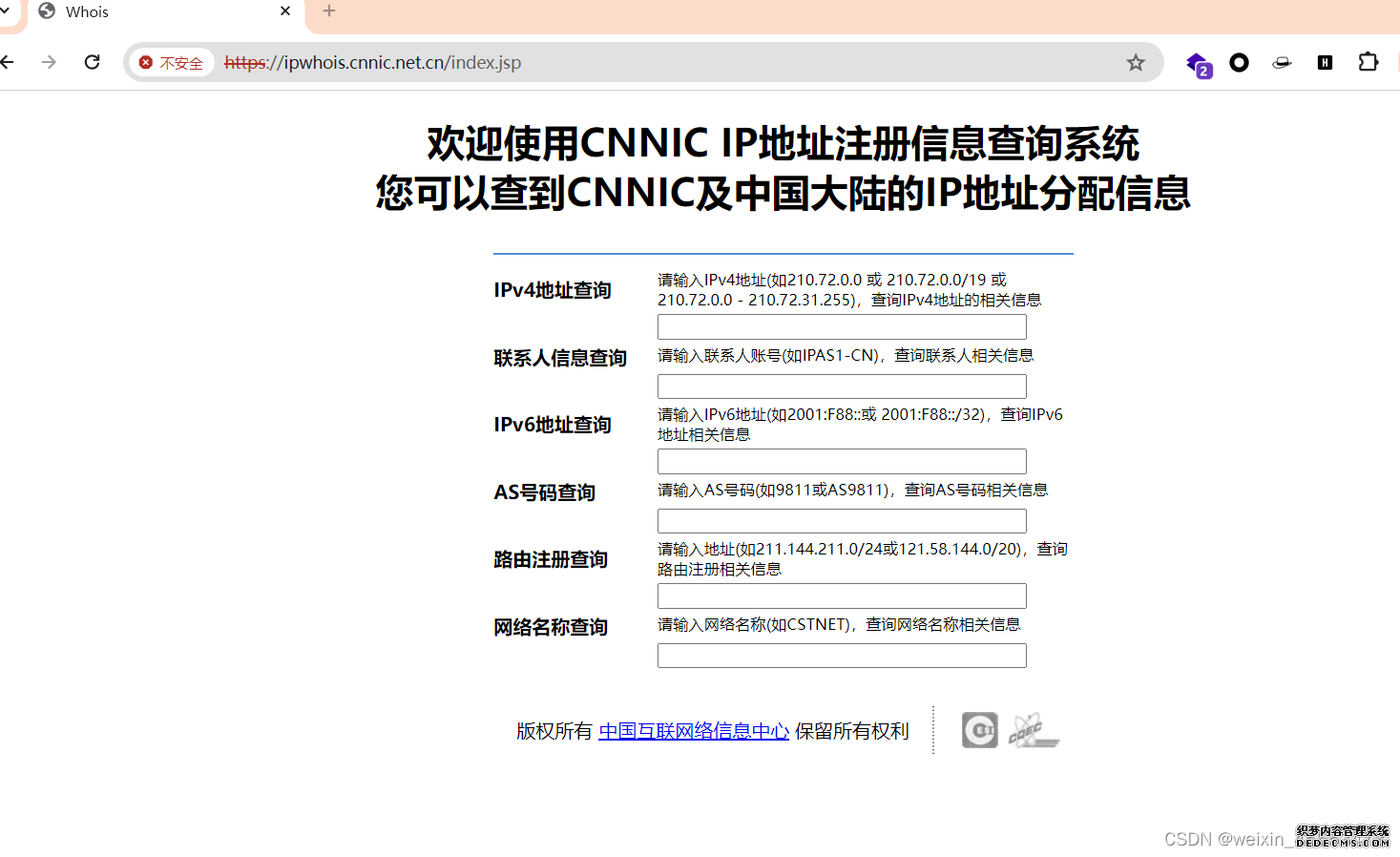Open the 中国互联网络信息中心 link

tap(693, 731)
